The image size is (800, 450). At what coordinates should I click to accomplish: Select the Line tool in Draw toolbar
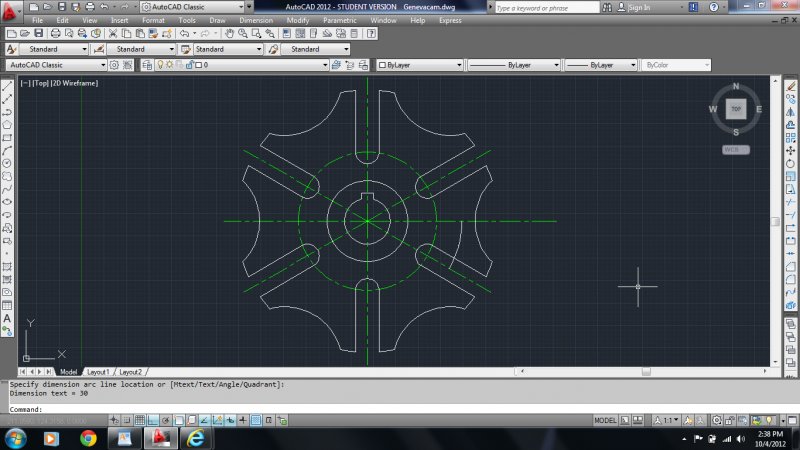(7, 86)
